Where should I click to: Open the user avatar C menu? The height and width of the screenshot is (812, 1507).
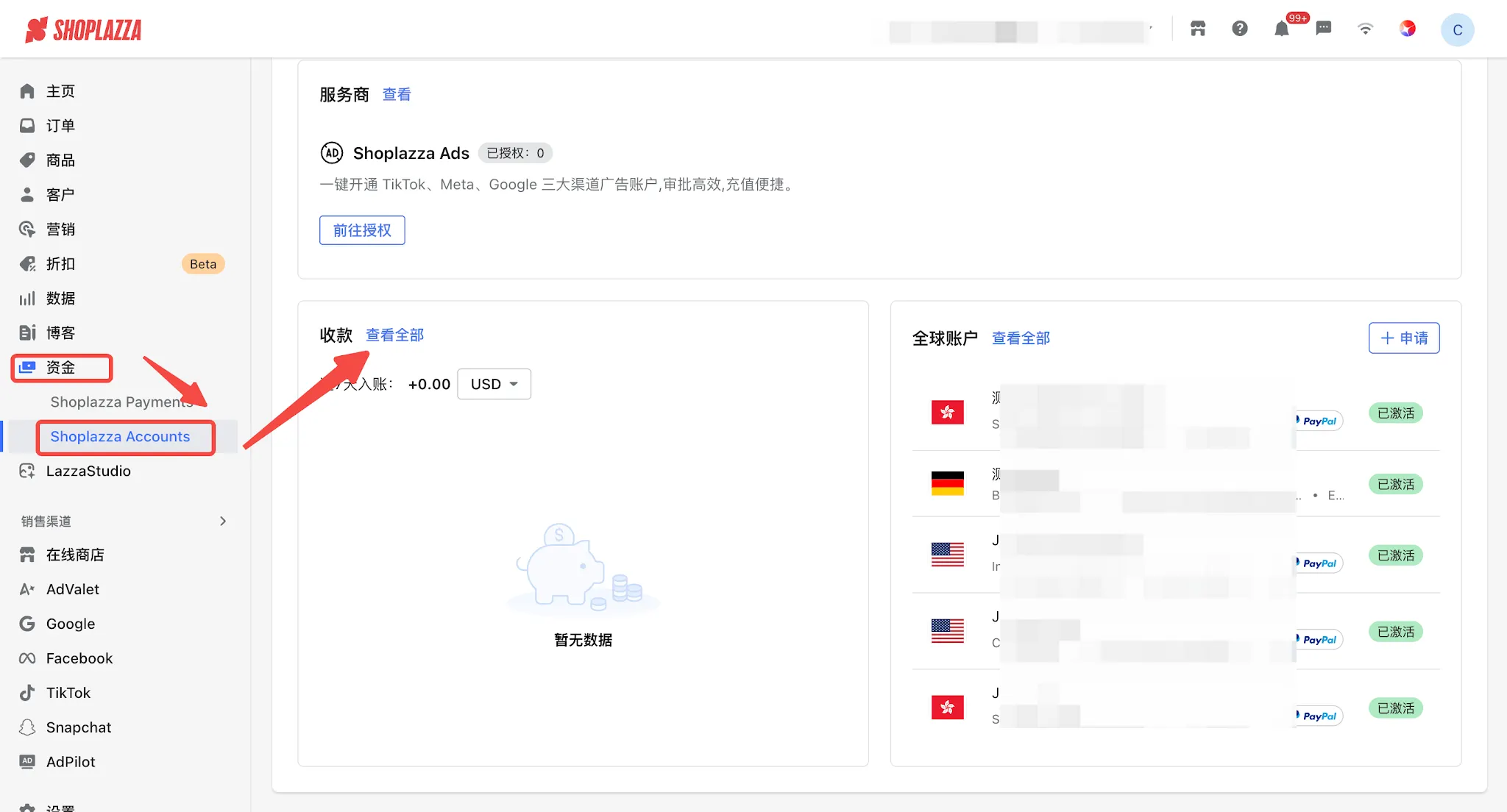click(1457, 29)
